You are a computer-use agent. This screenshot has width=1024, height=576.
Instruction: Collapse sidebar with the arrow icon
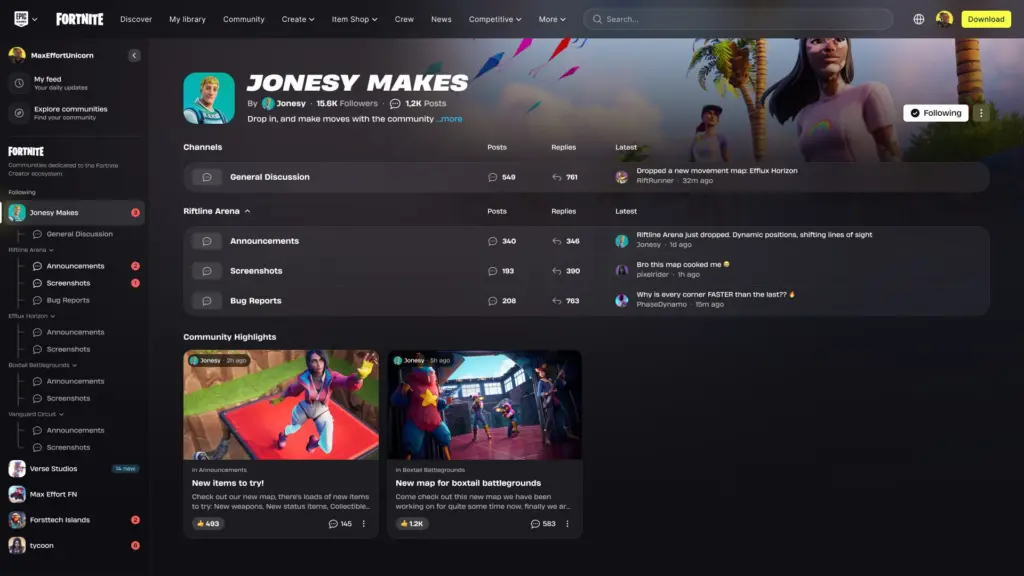click(134, 56)
